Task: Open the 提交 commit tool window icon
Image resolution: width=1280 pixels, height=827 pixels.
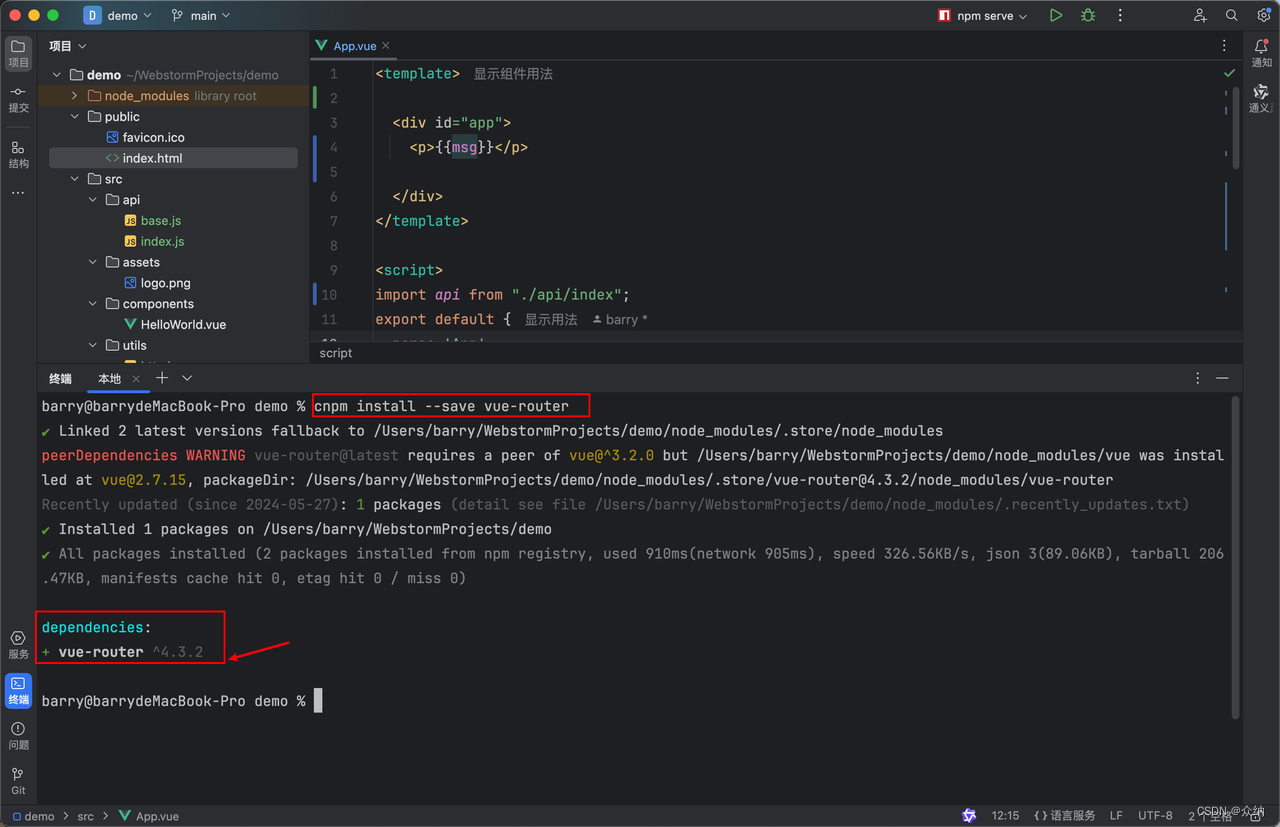Action: [18, 97]
